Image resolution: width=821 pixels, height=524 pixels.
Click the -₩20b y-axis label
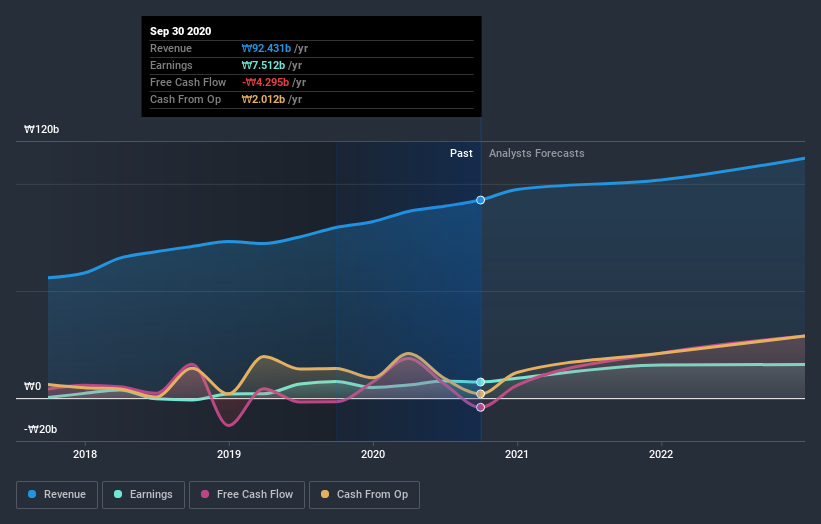tap(40, 429)
